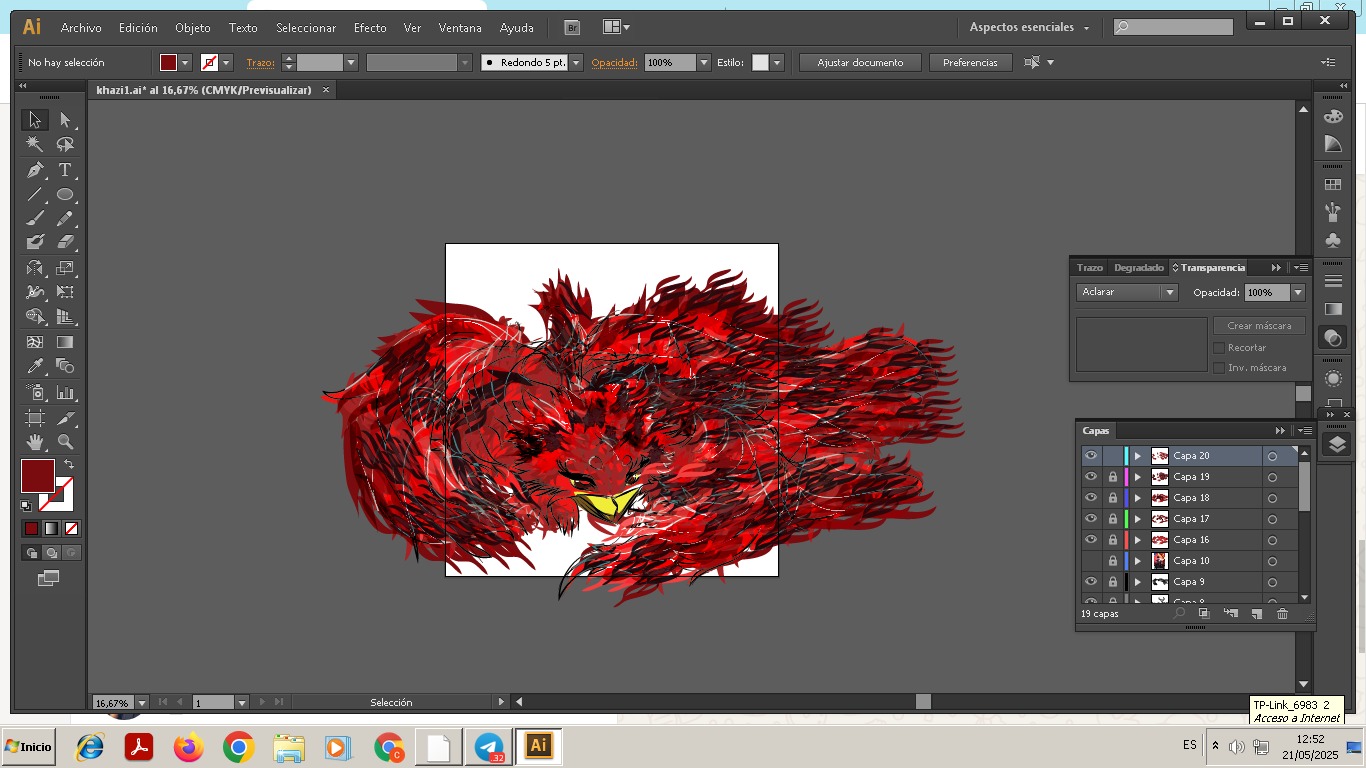Expand Capa 17 sublayers

pyautogui.click(x=1137, y=519)
